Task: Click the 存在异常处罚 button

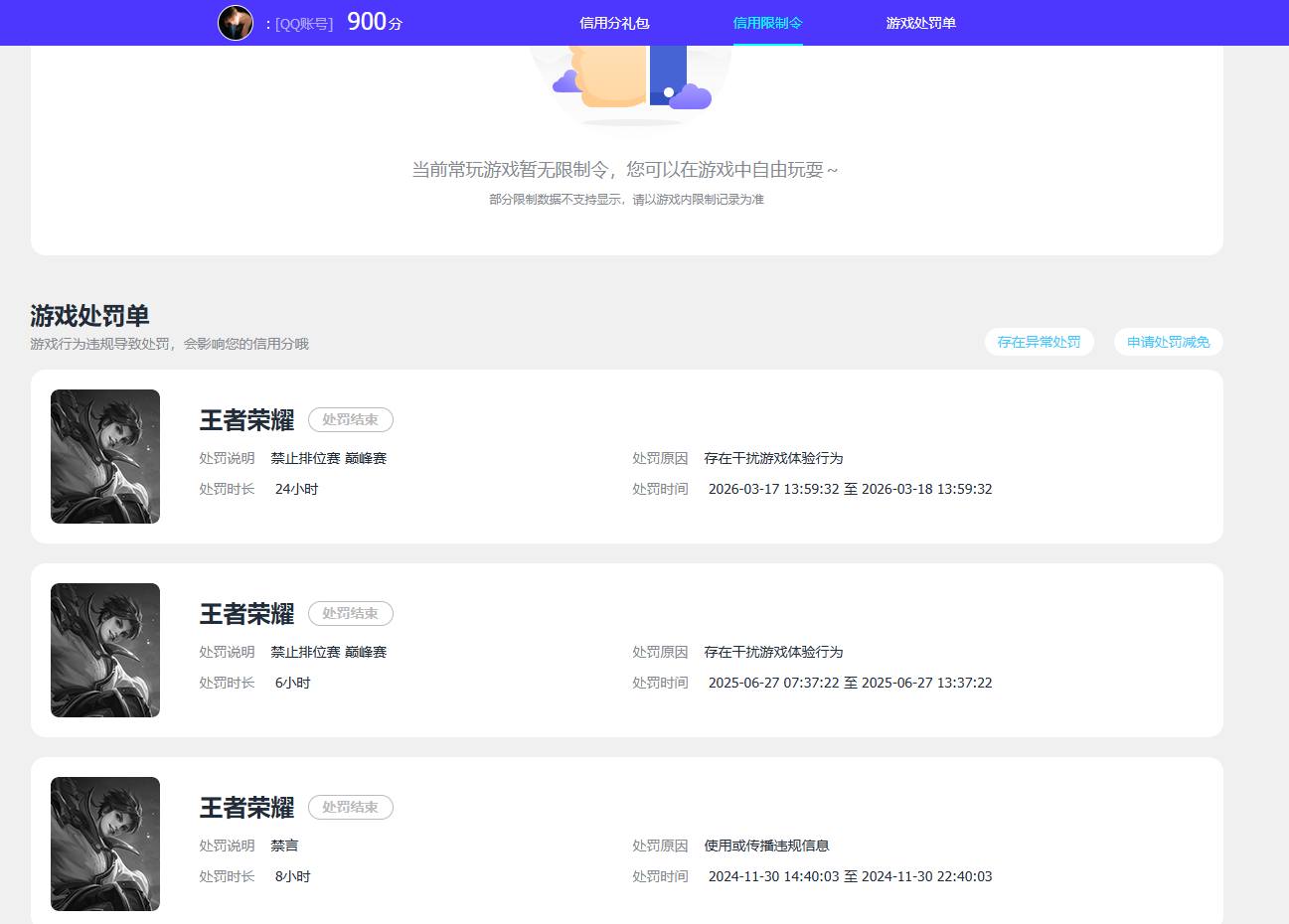Action: click(x=1039, y=342)
